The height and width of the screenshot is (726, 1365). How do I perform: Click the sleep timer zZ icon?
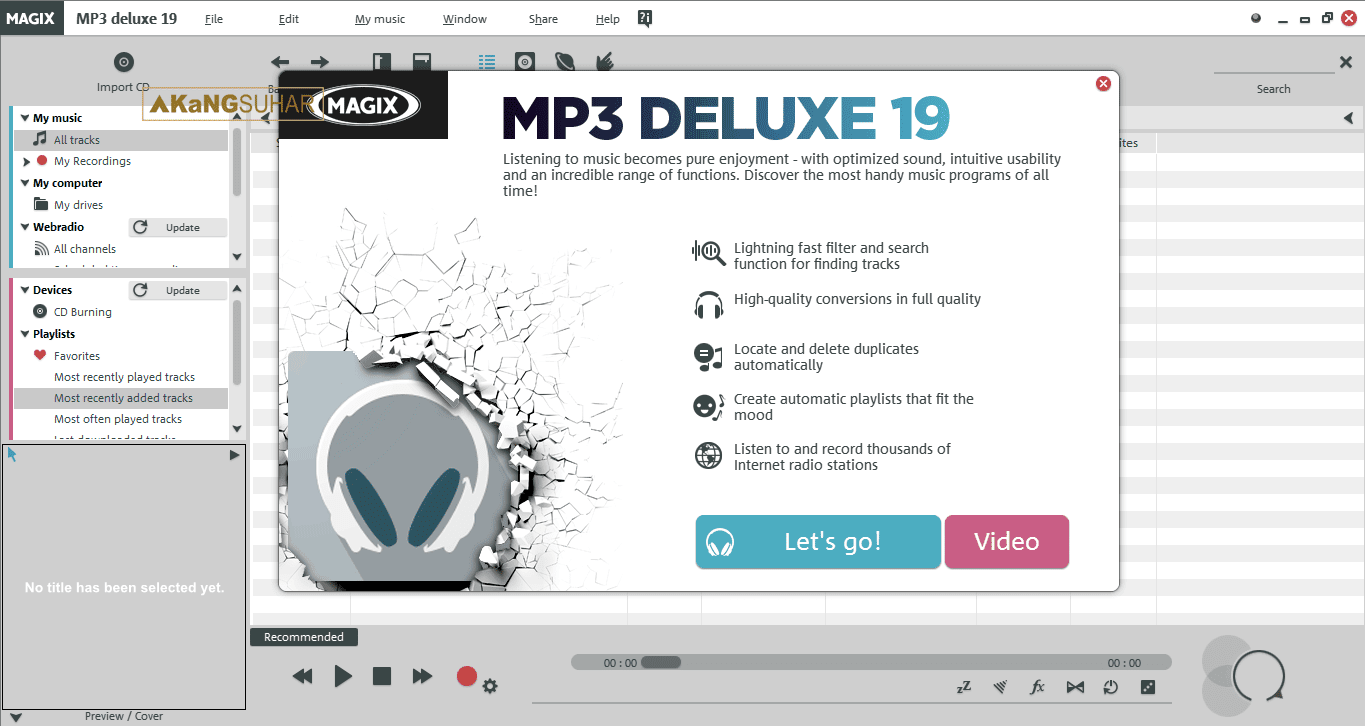click(x=964, y=687)
